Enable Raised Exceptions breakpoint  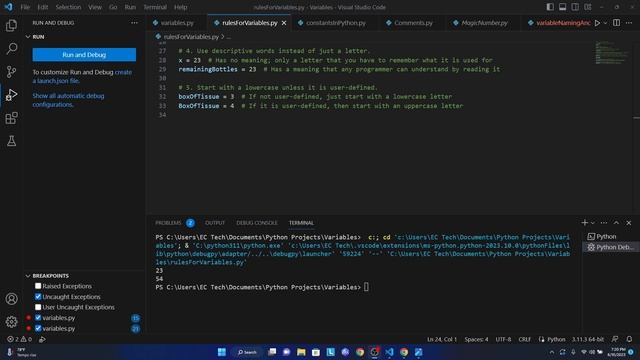point(38,286)
